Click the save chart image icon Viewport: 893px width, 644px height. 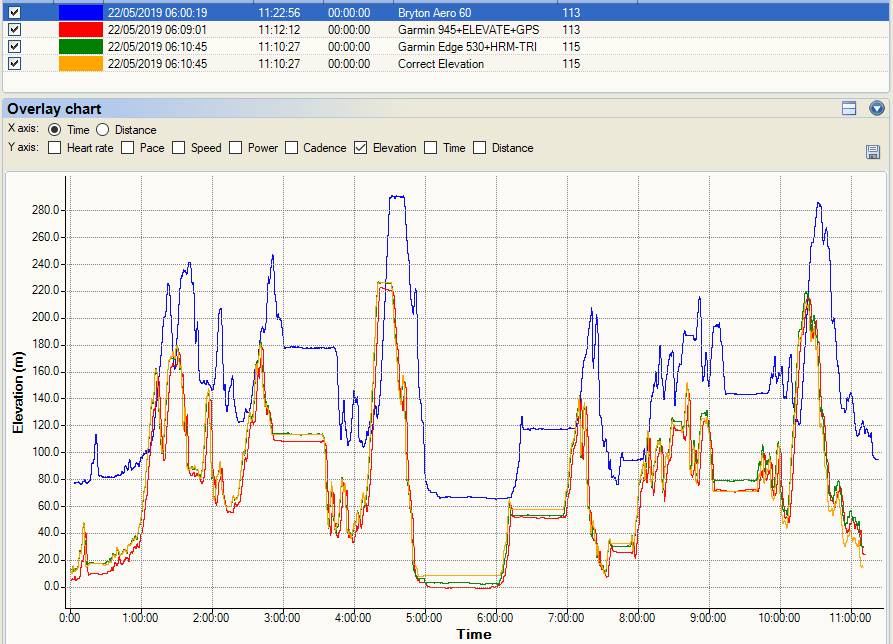[x=872, y=151]
